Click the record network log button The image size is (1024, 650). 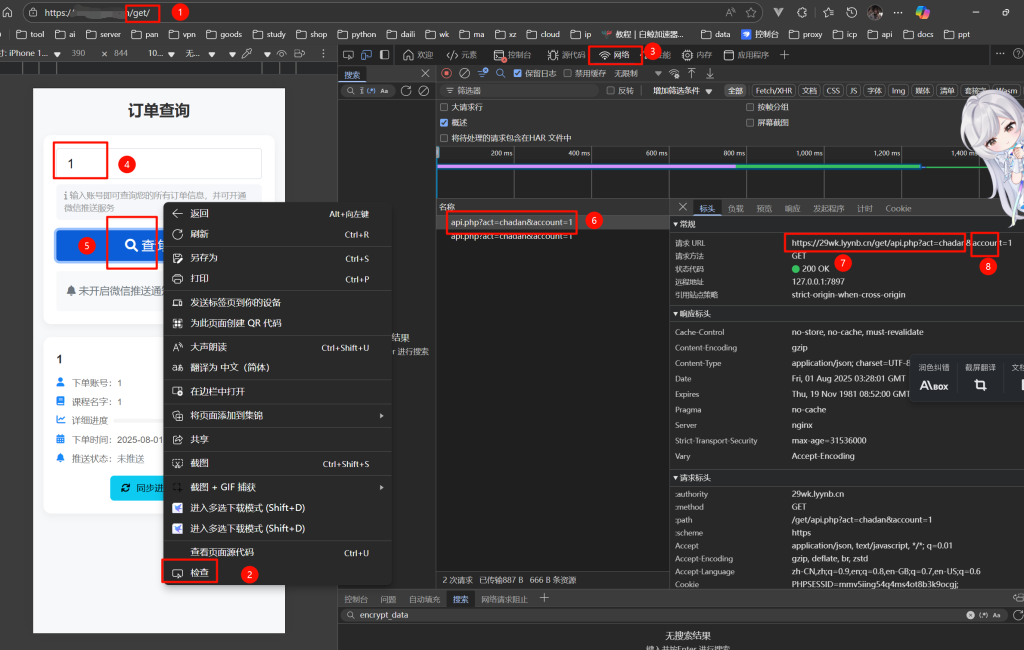tap(447, 73)
